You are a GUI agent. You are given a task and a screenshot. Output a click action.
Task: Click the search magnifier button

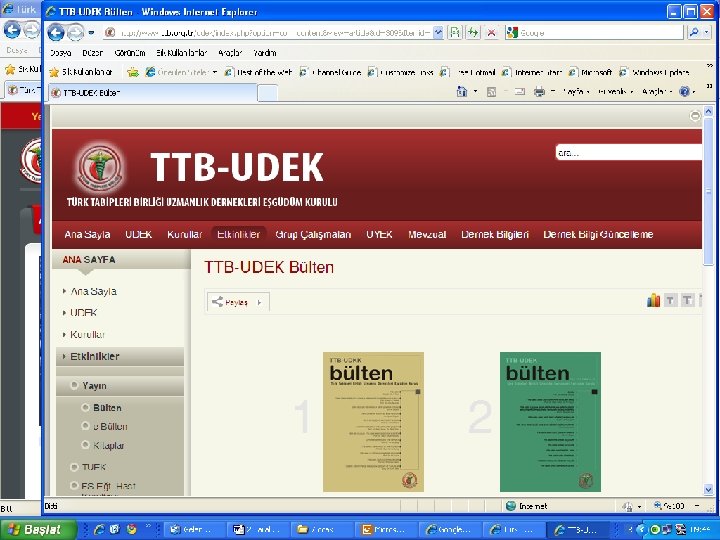point(694,33)
